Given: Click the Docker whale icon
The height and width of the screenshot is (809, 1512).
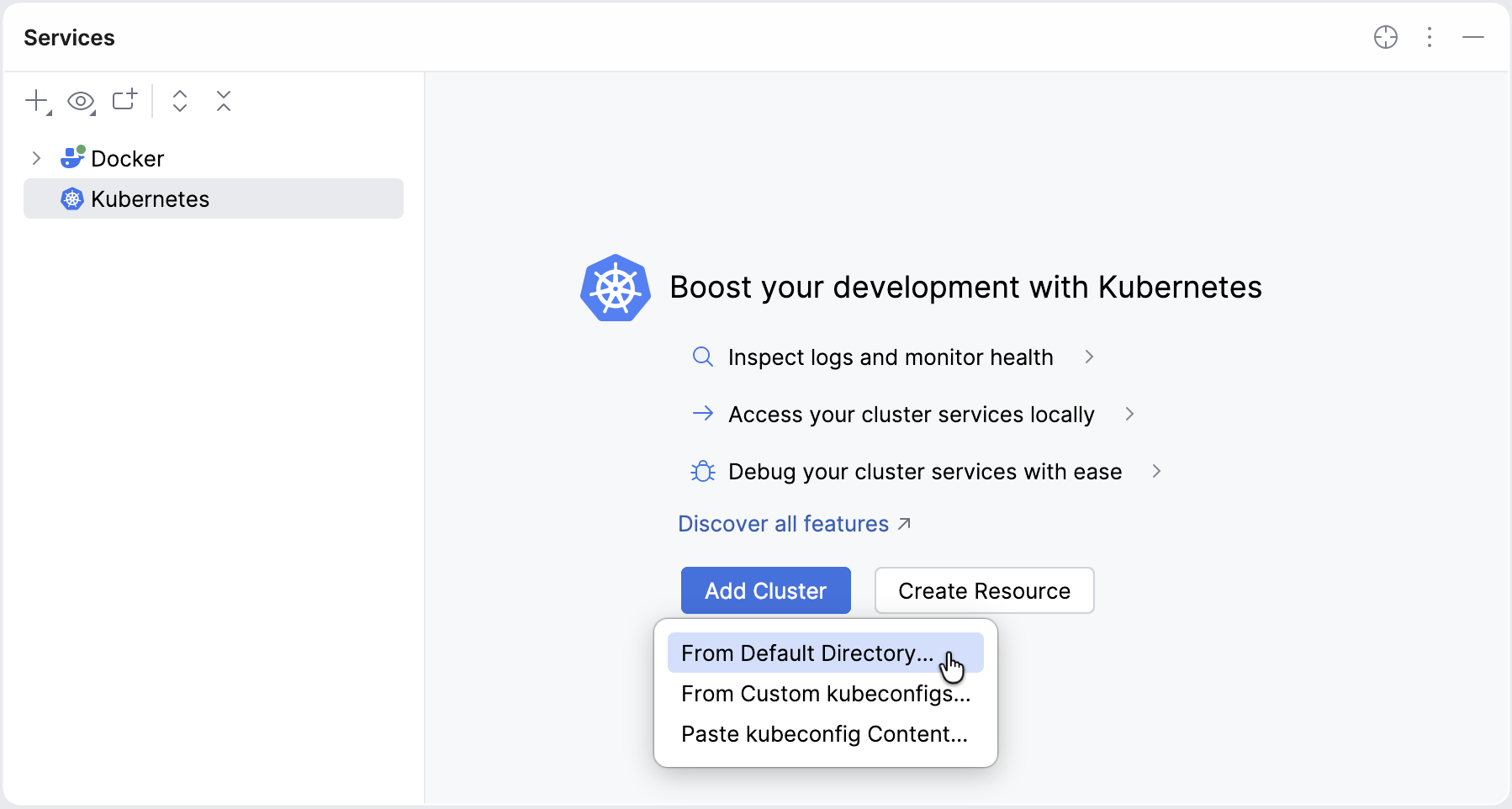Looking at the screenshot, I should click(x=72, y=157).
